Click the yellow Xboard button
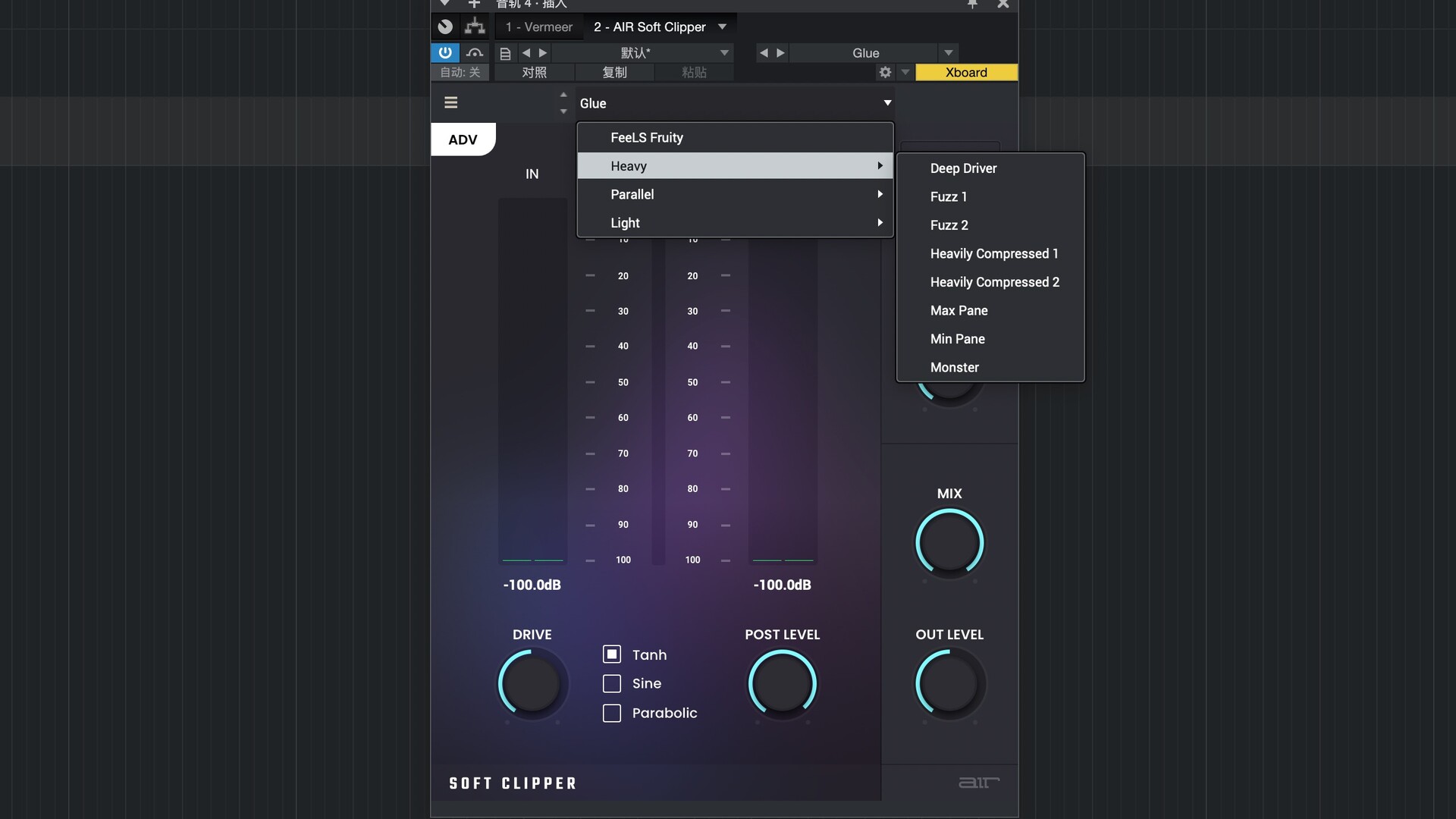The image size is (1456, 819). click(x=966, y=72)
